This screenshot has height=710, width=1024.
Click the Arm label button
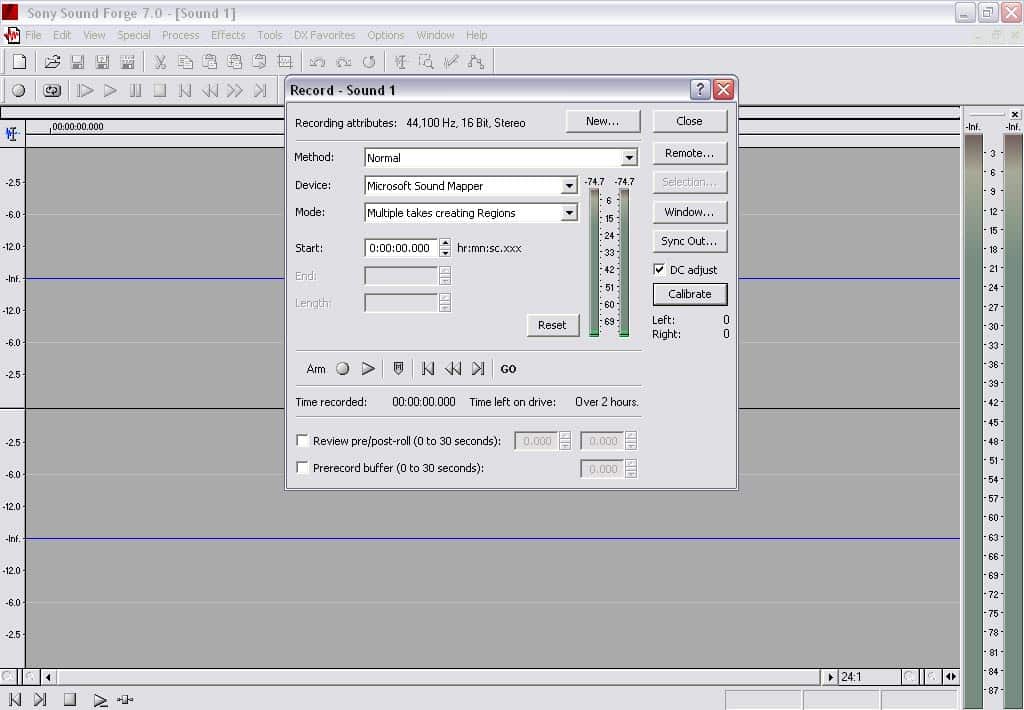[316, 369]
